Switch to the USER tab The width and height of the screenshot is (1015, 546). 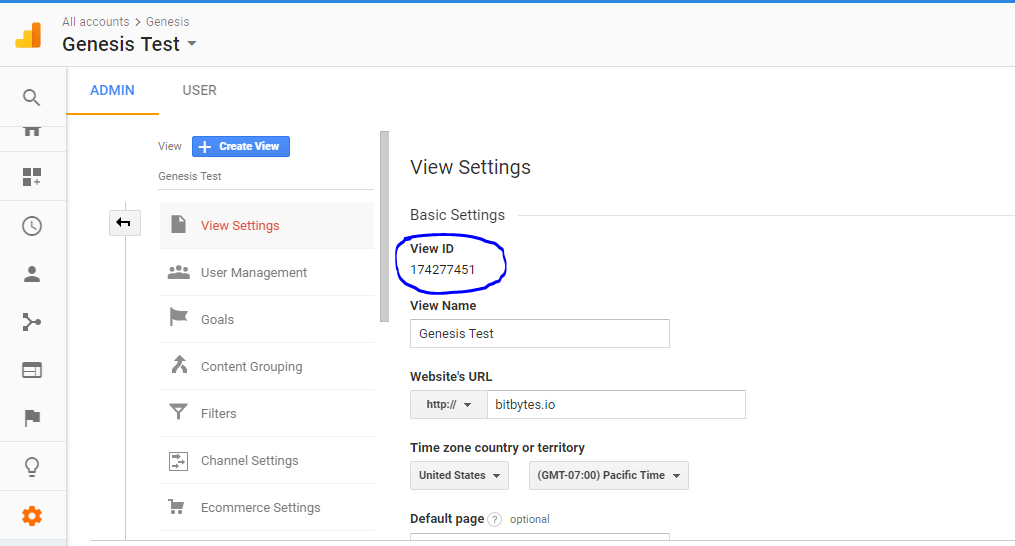pos(199,90)
